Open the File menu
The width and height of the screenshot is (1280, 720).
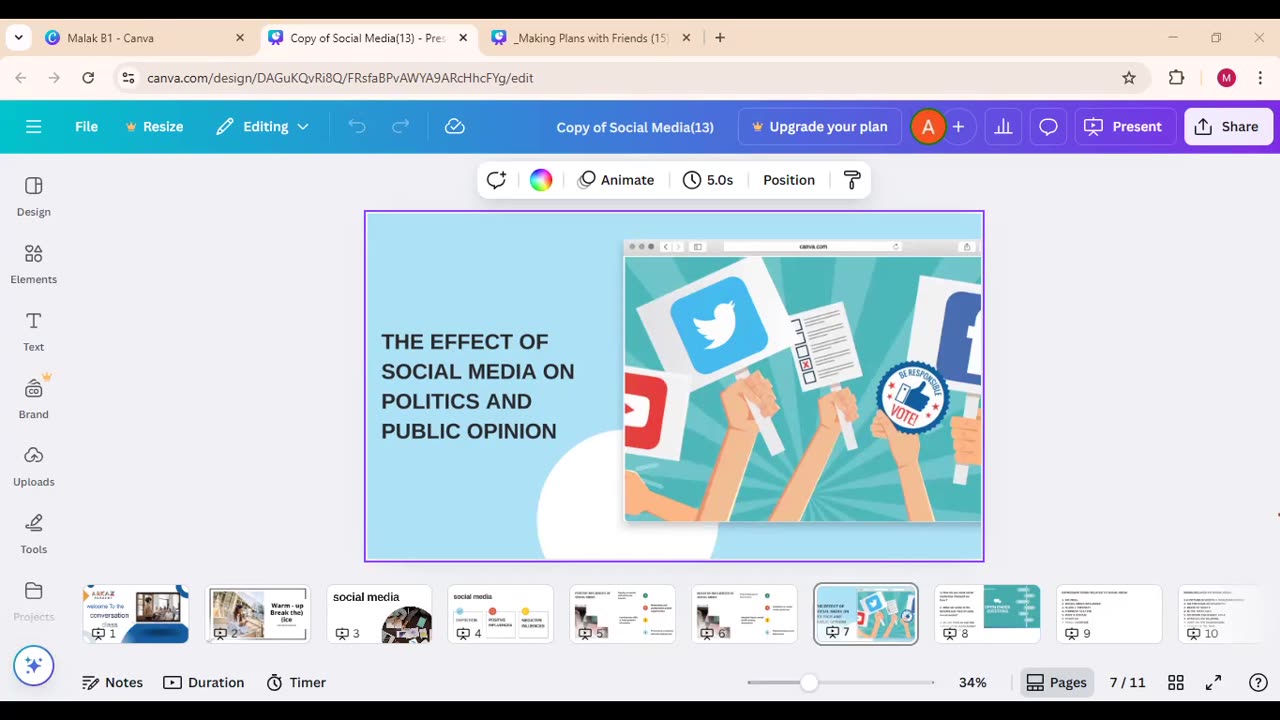86,127
